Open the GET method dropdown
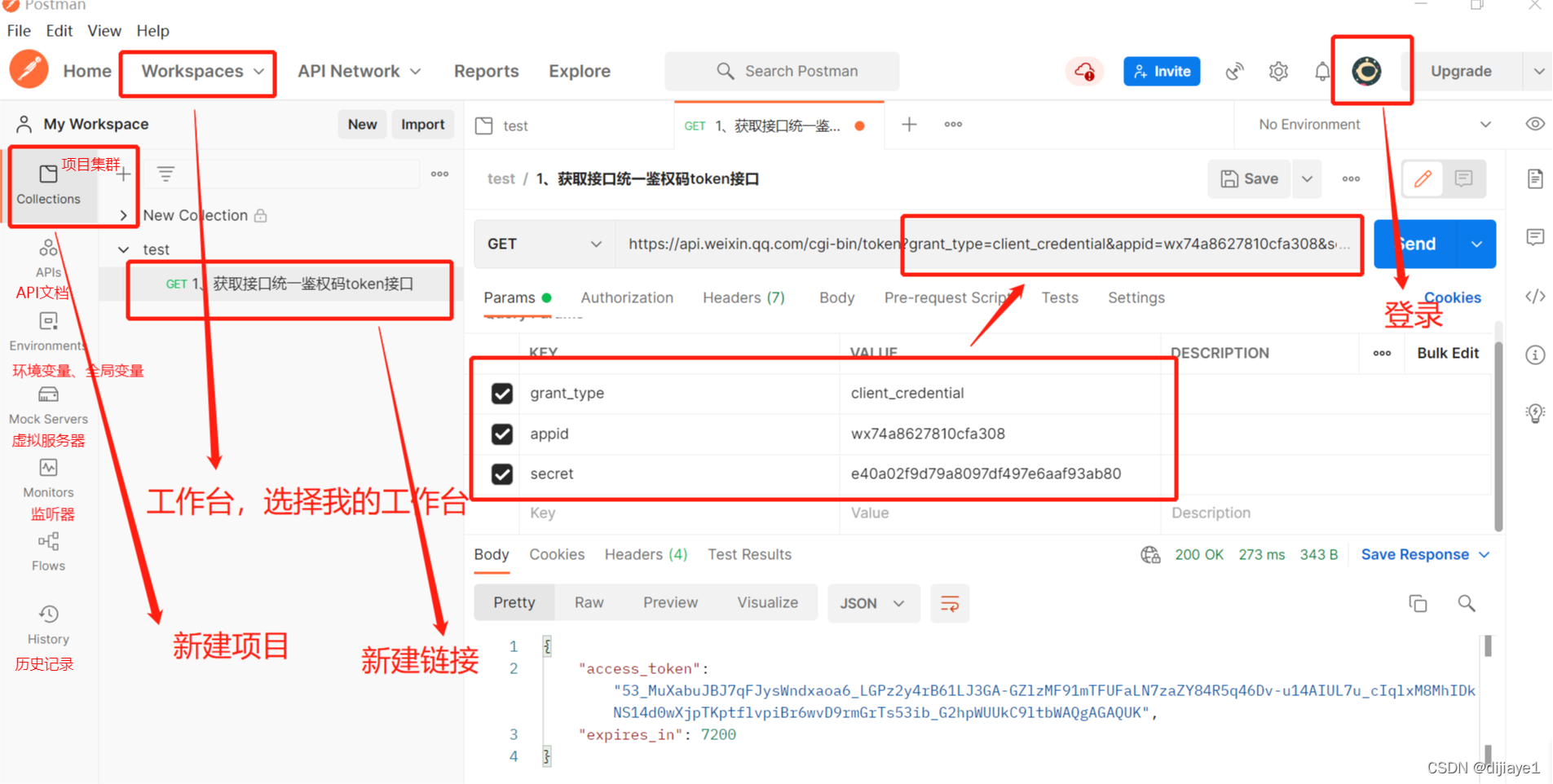 click(x=545, y=244)
